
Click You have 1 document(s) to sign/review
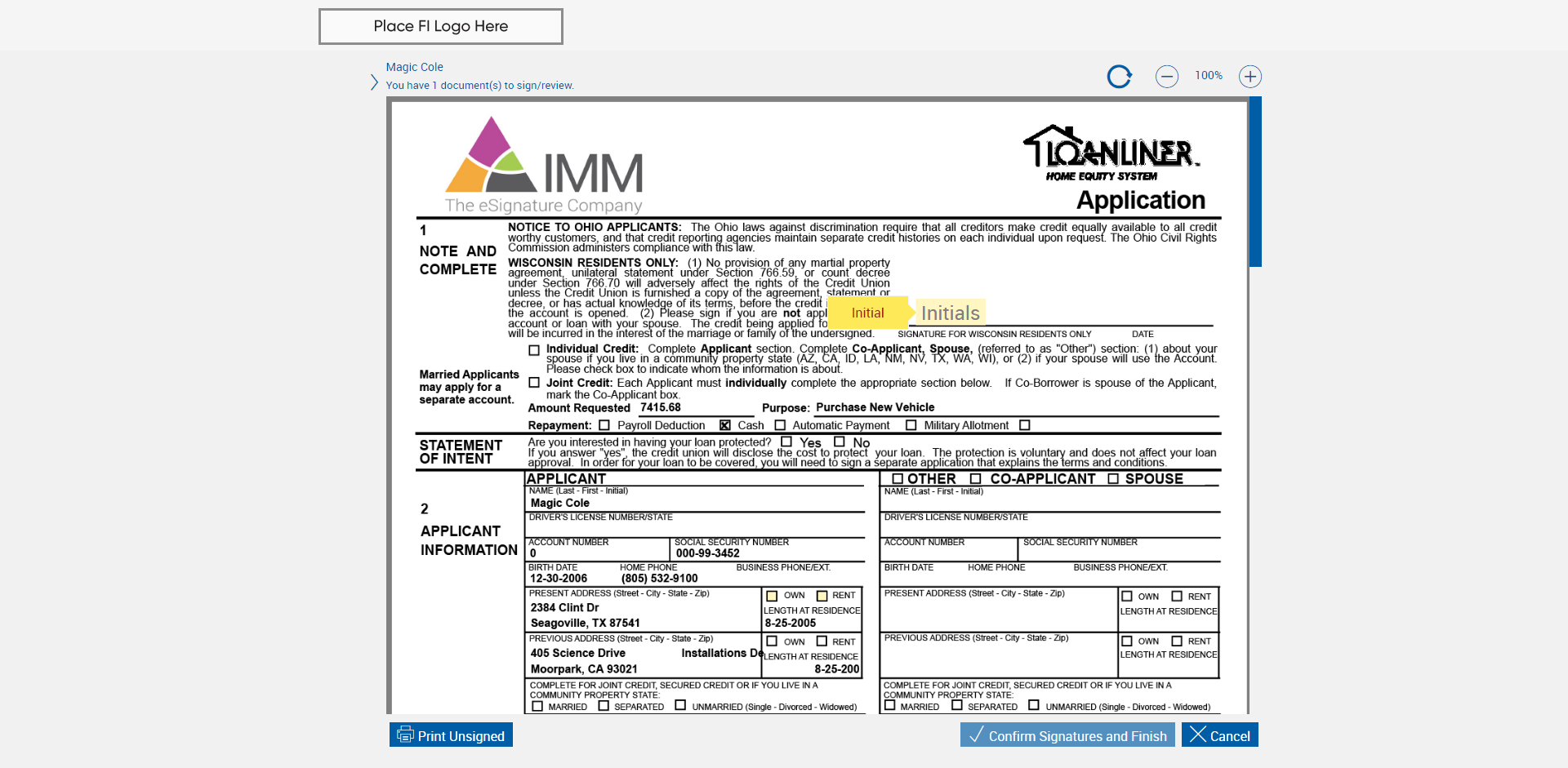[480, 86]
